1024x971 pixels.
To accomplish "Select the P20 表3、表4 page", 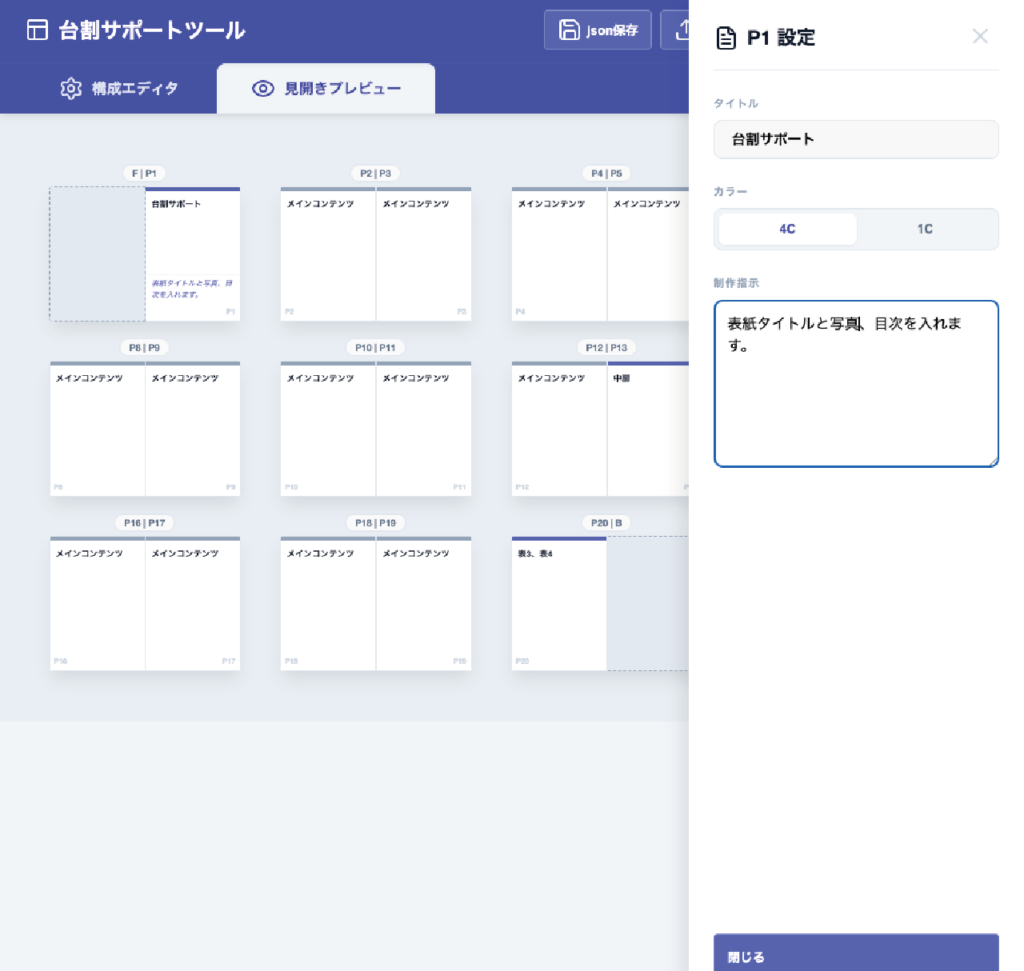I will click(x=559, y=604).
